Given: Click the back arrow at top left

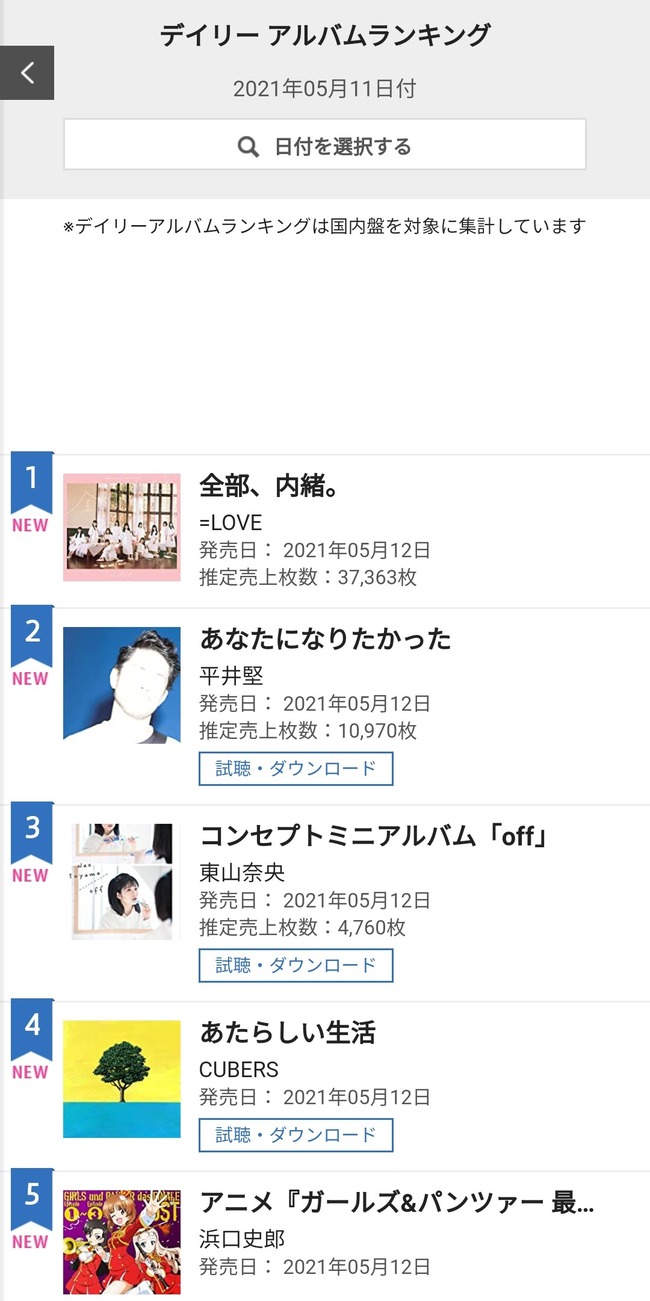Looking at the screenshot, I should click(x=26, y=72).
